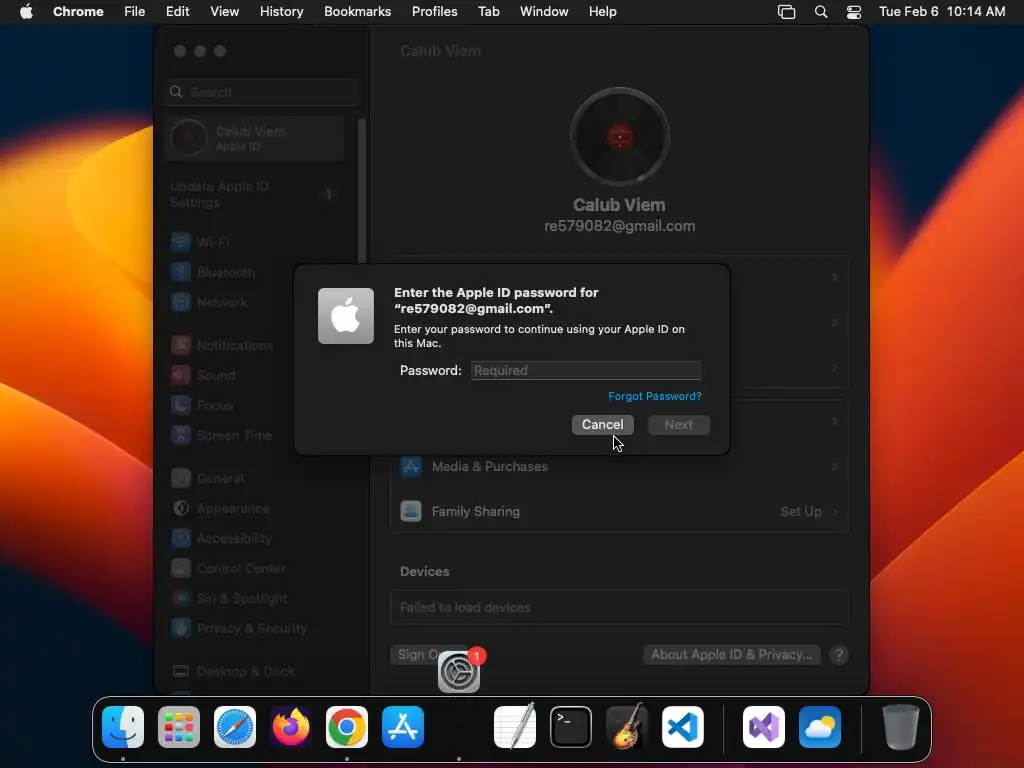Image resolution: width=1024 pixels, height=768 pixels.
Task: Open the Help menu
Action: (x=602, y=12)
